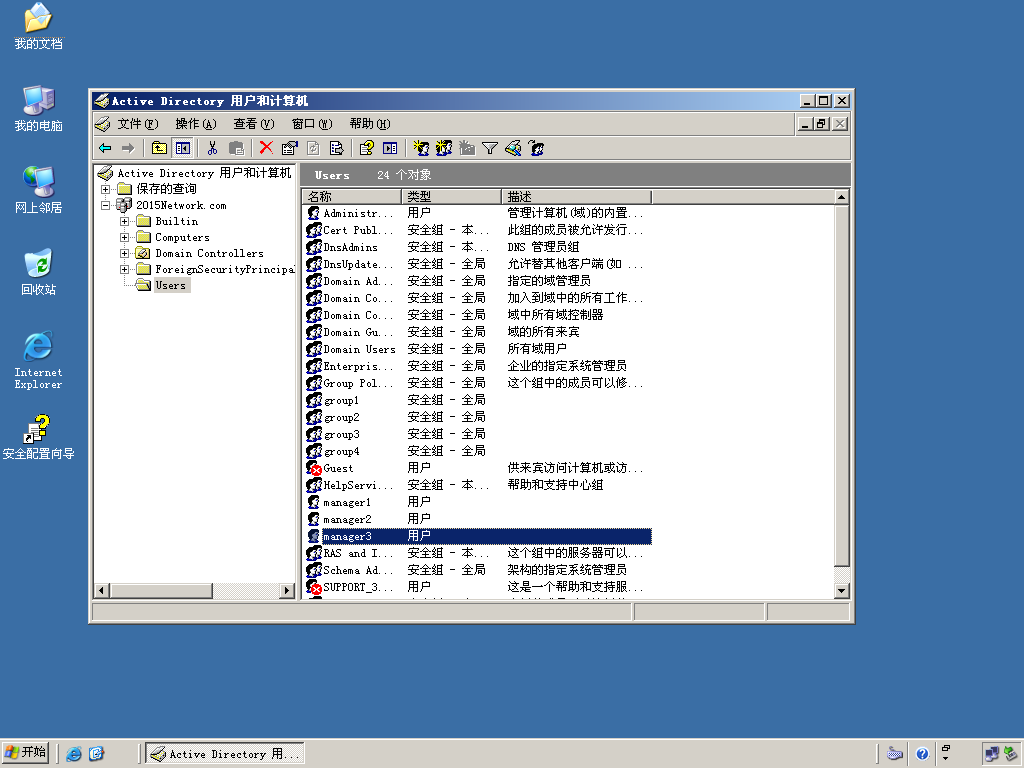This screenshot has width=1024, height=768.
Task: Click the red X Delete icon
Action: click(x=266, y=148)
